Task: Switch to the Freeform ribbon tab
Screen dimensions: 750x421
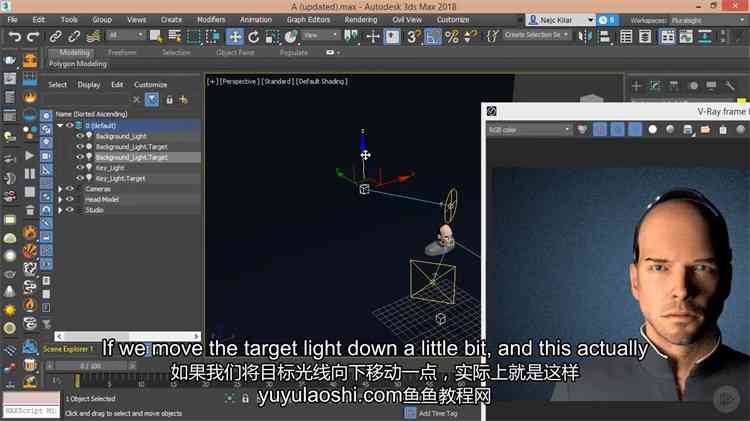Action: click(122, 53)
